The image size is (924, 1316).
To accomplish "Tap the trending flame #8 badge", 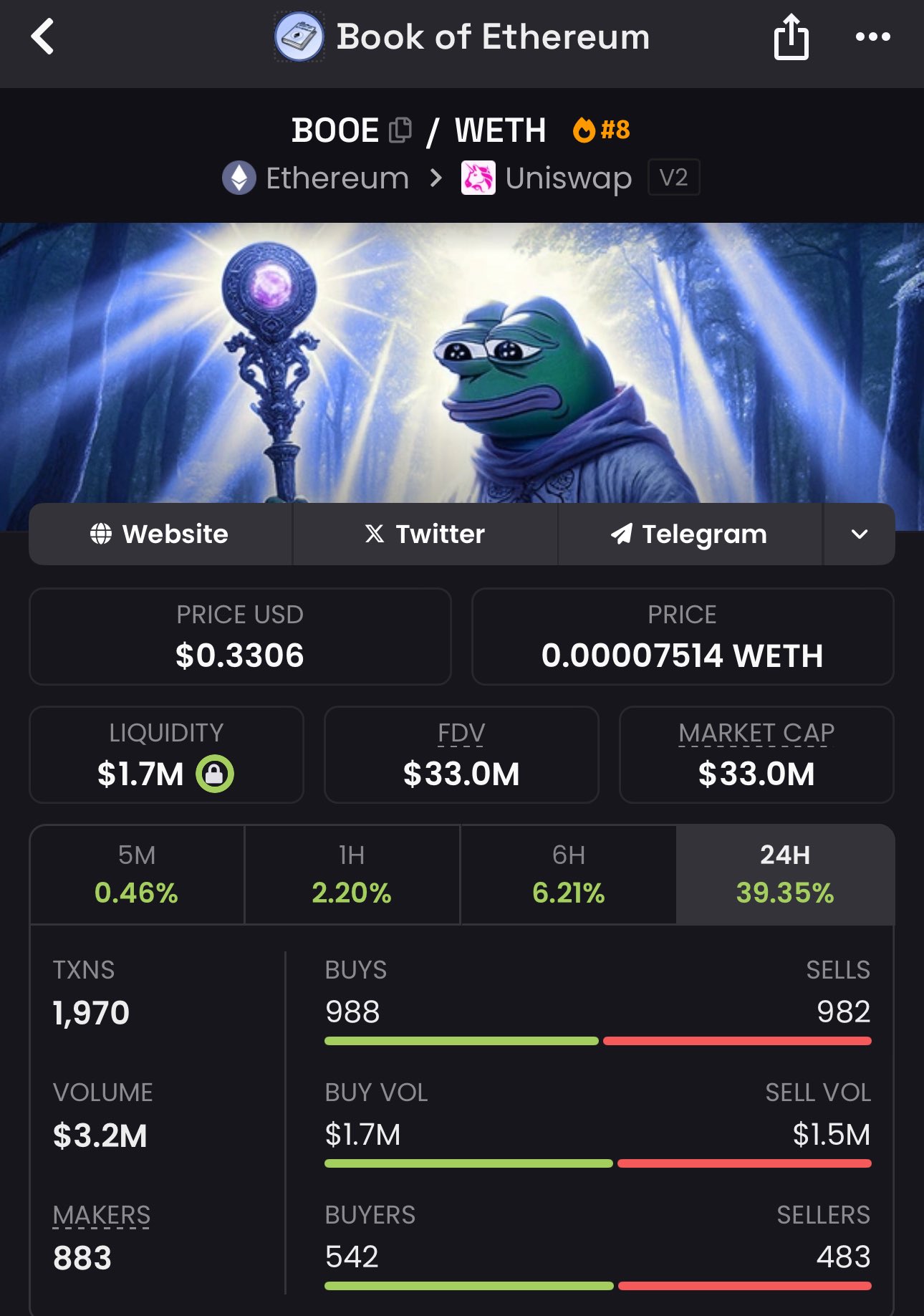I will (602, 130).
